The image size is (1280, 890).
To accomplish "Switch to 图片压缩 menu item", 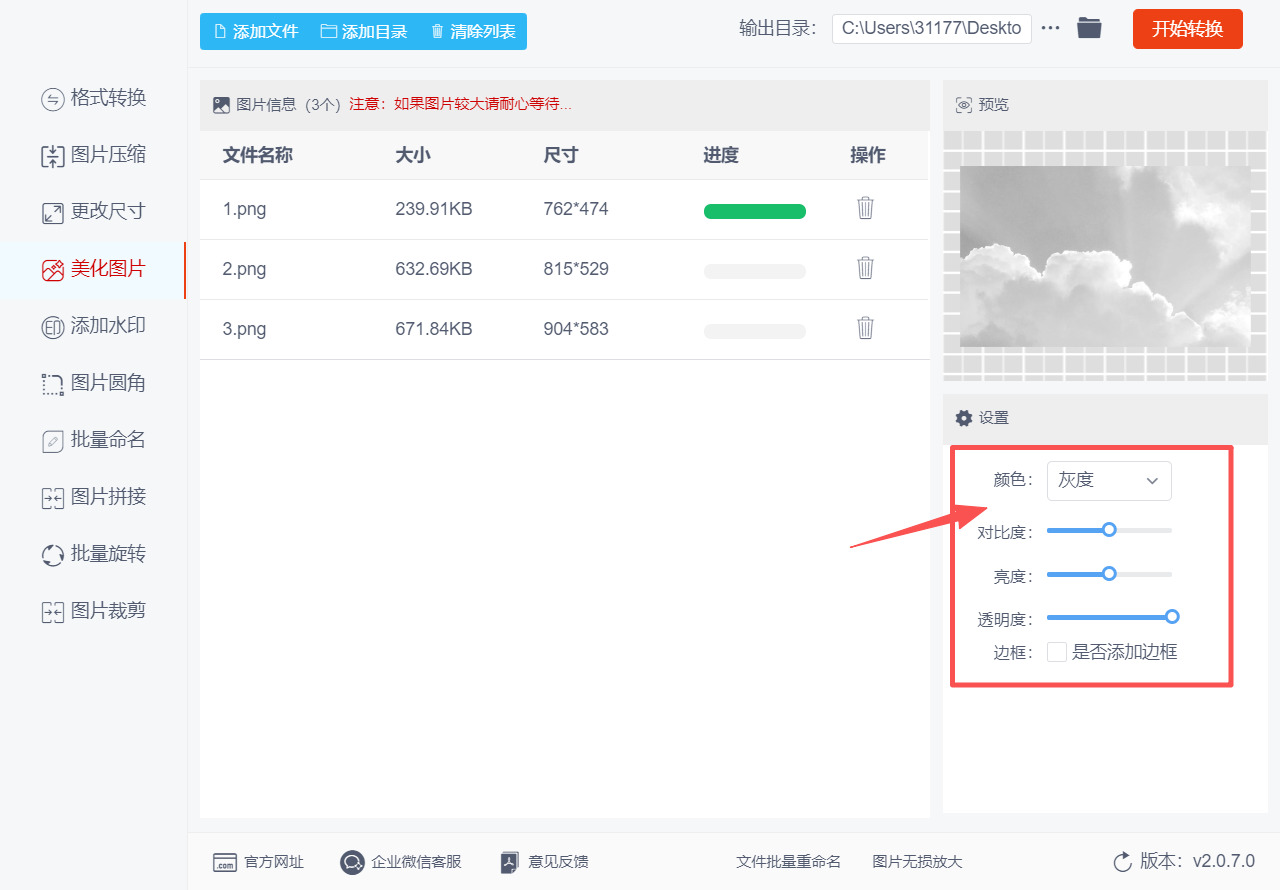I will tap(93, 155).
